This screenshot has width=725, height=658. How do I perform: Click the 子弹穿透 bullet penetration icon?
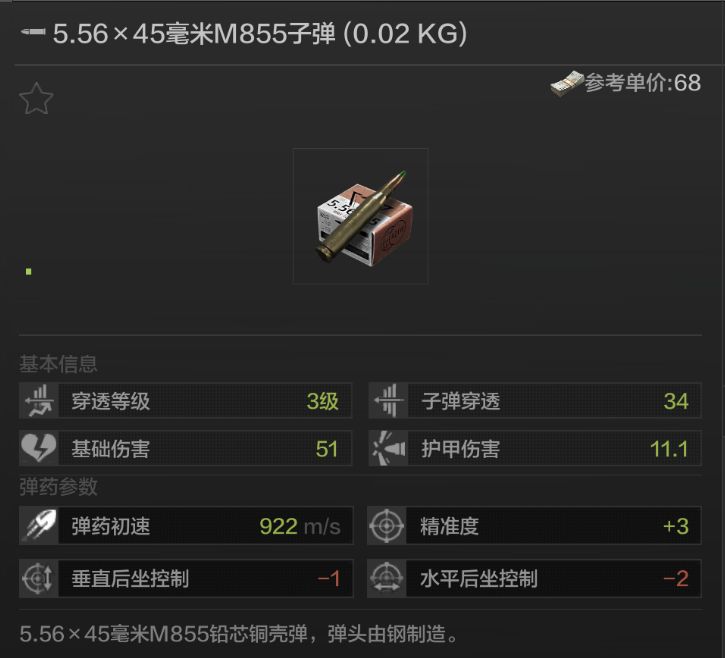[388, 400]
